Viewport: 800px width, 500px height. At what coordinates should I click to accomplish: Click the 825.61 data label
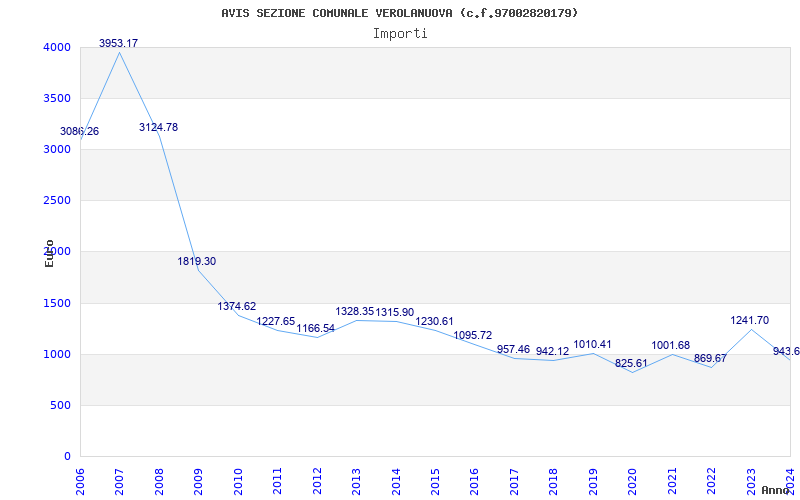(x=631, y=363)
